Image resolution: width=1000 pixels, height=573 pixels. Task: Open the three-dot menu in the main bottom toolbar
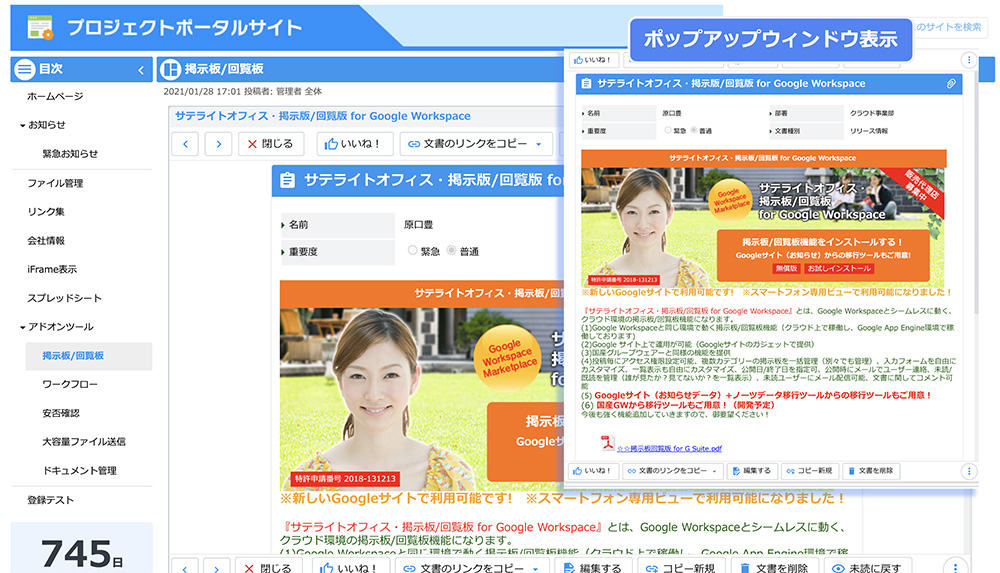pos(955,568)
